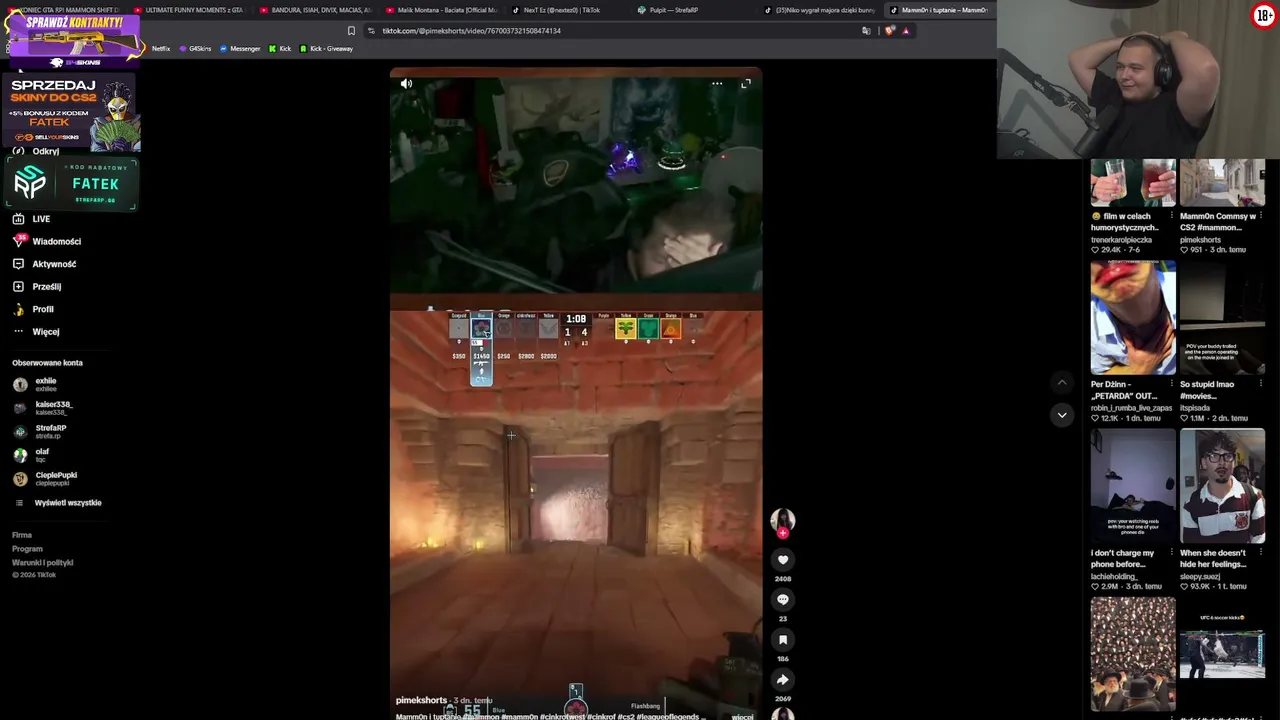Open options for 'Mamm0n Commsy w CS2' video
Screen dimensions: 1280x720
click(x=1261, y=216)
